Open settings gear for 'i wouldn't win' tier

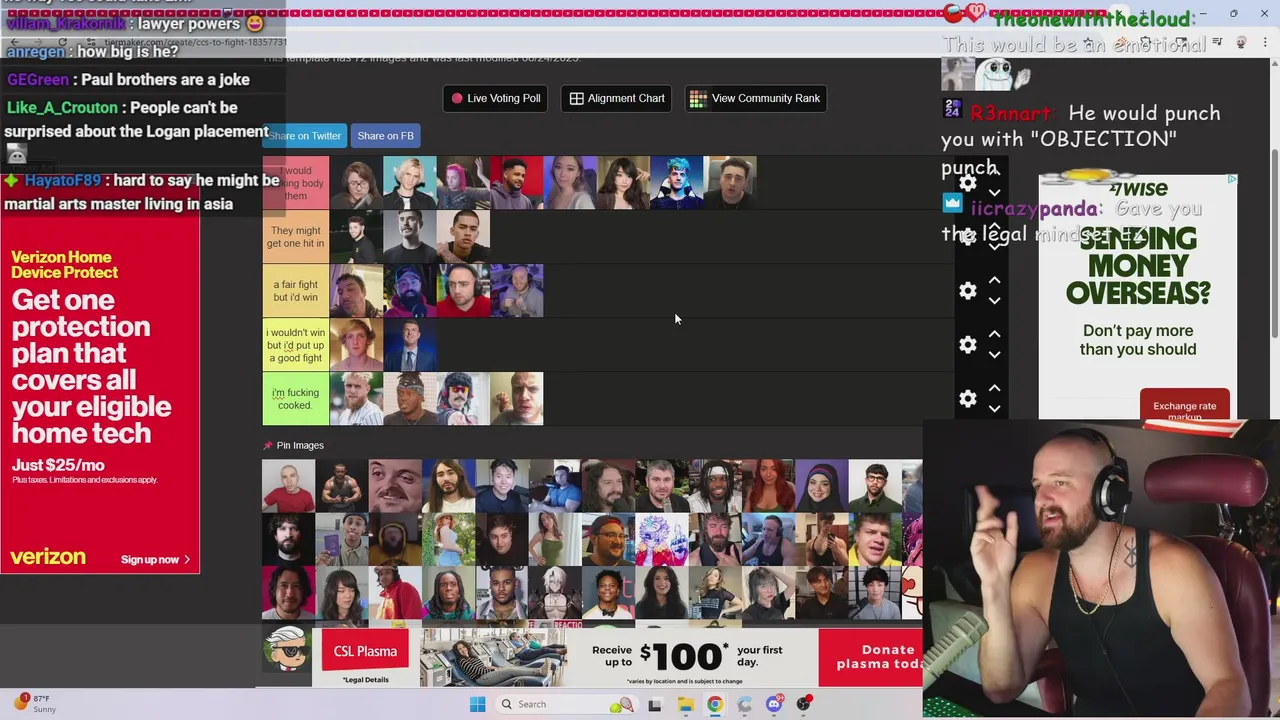click(x=967, y=345)
